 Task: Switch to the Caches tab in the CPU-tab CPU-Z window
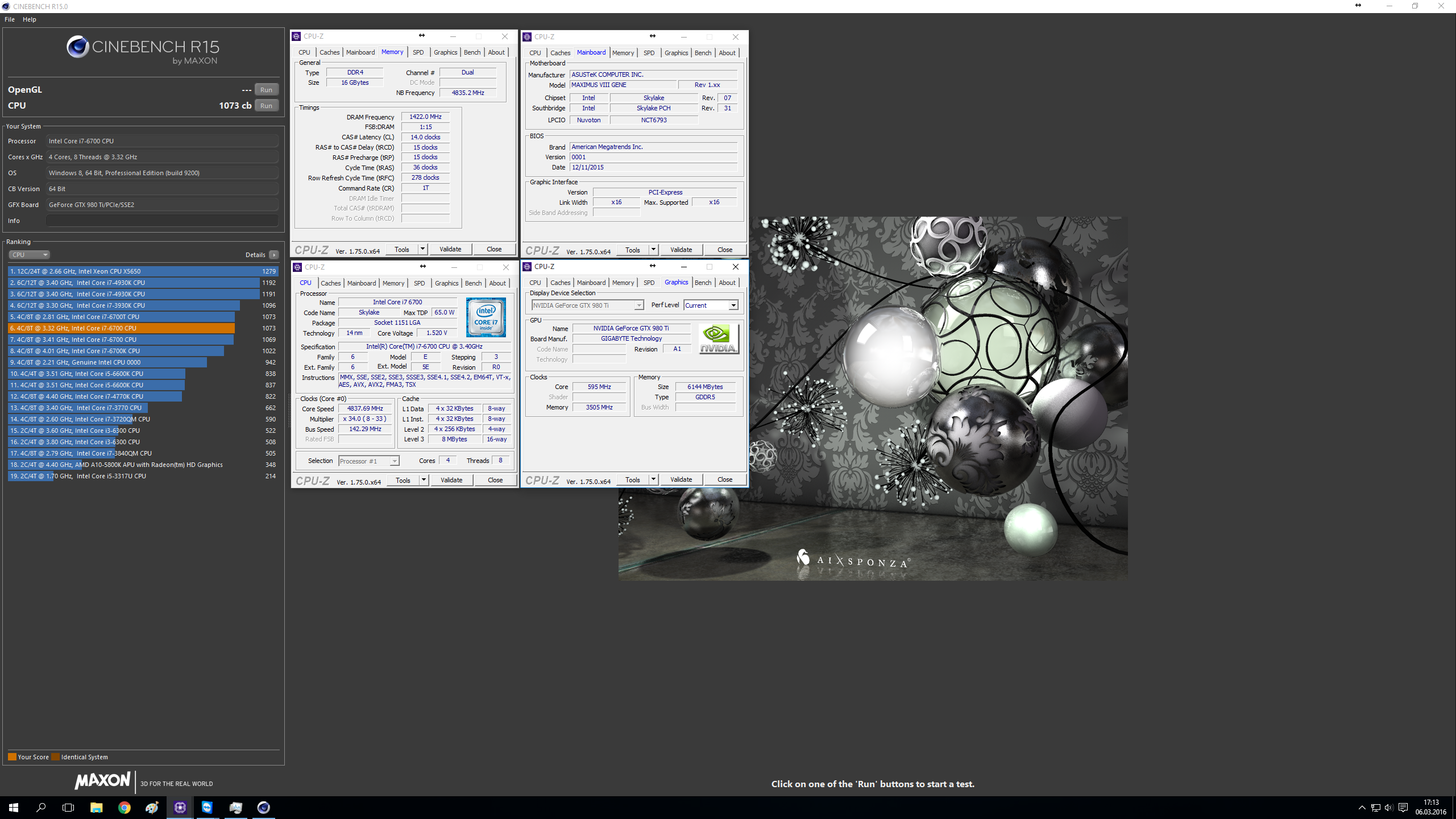[330, 283]
